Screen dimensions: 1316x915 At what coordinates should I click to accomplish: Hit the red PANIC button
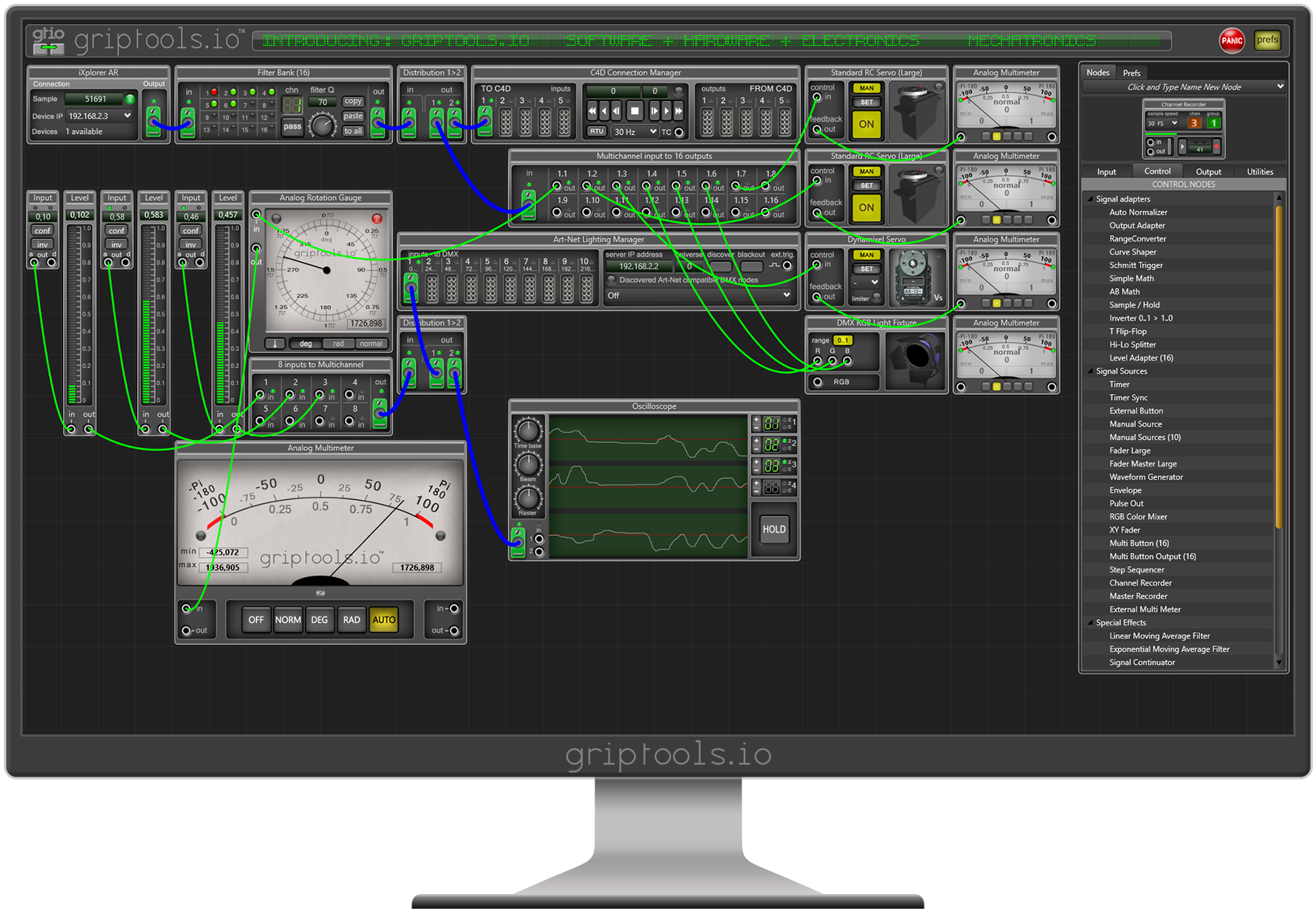(1231, 40)
